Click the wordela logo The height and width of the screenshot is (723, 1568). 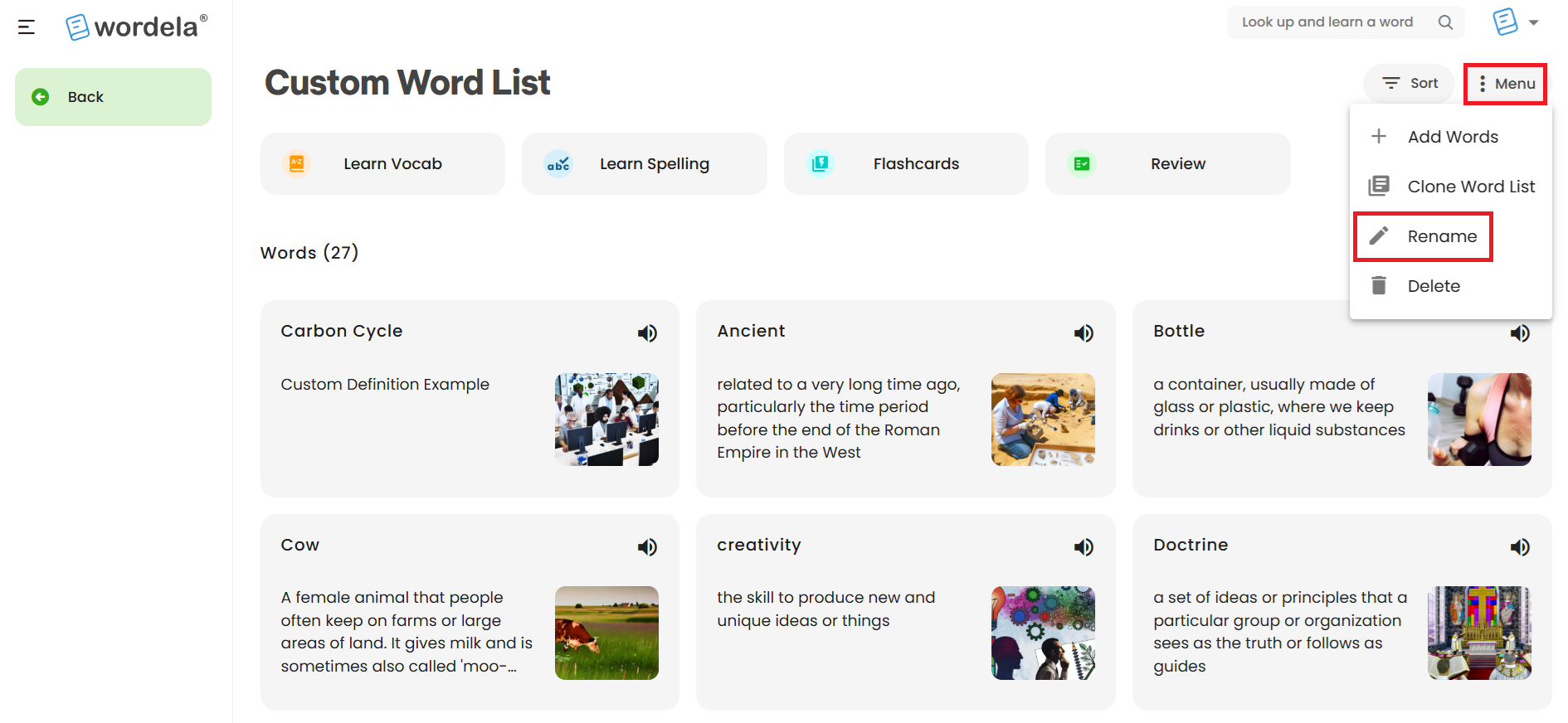[137, 27]
